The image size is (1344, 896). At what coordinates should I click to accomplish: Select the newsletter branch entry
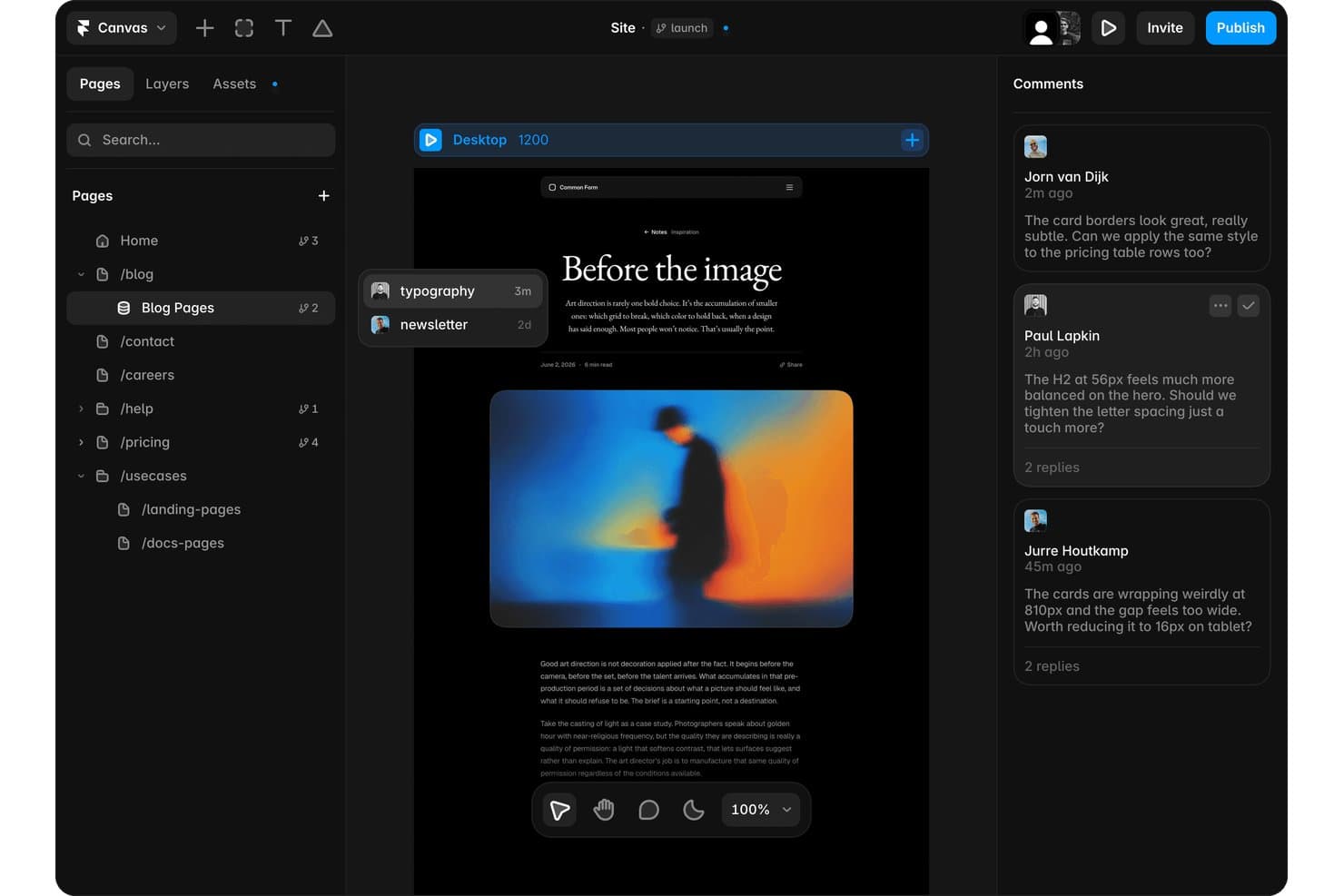click(453, 325)
